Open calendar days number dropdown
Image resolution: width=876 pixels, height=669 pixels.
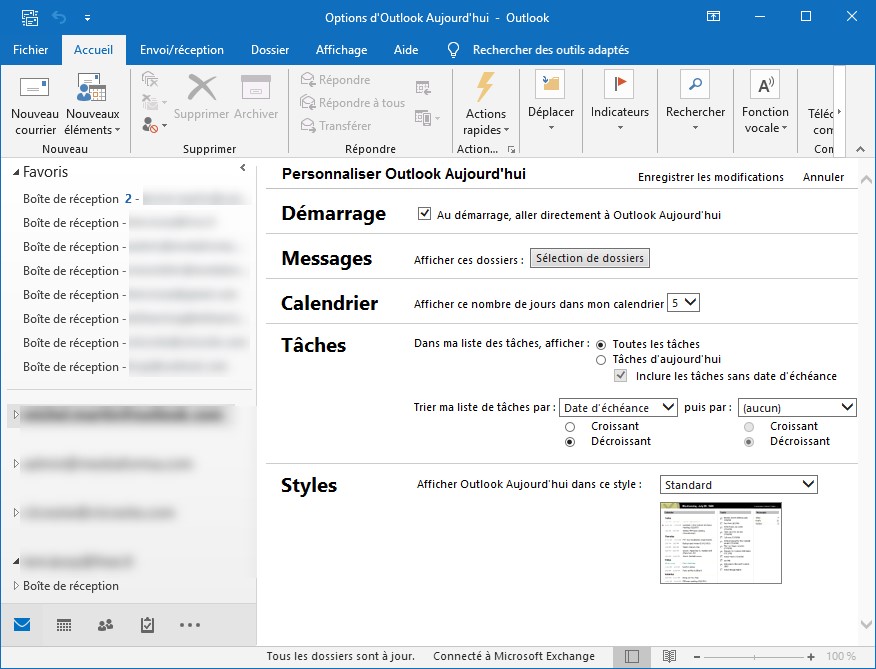point(685,303)
